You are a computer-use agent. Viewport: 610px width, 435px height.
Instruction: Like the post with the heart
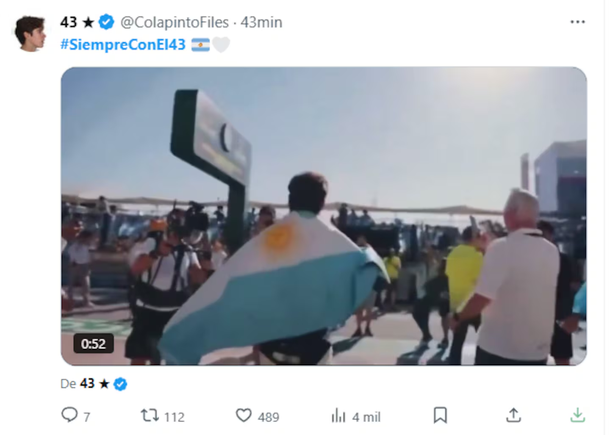[x=243, y=415]
